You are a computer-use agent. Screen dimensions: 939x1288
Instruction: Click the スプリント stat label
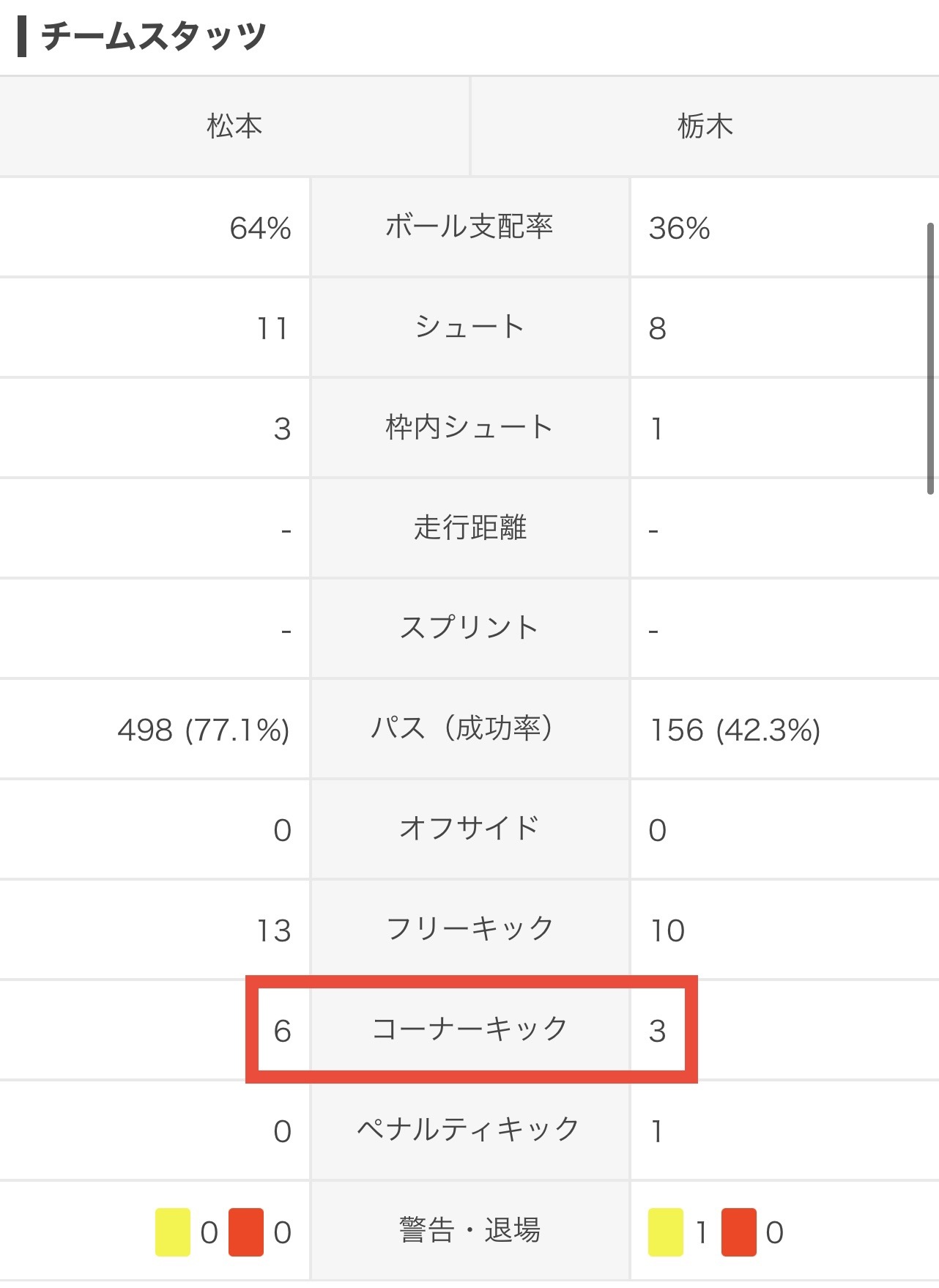(x=469, y=629)
